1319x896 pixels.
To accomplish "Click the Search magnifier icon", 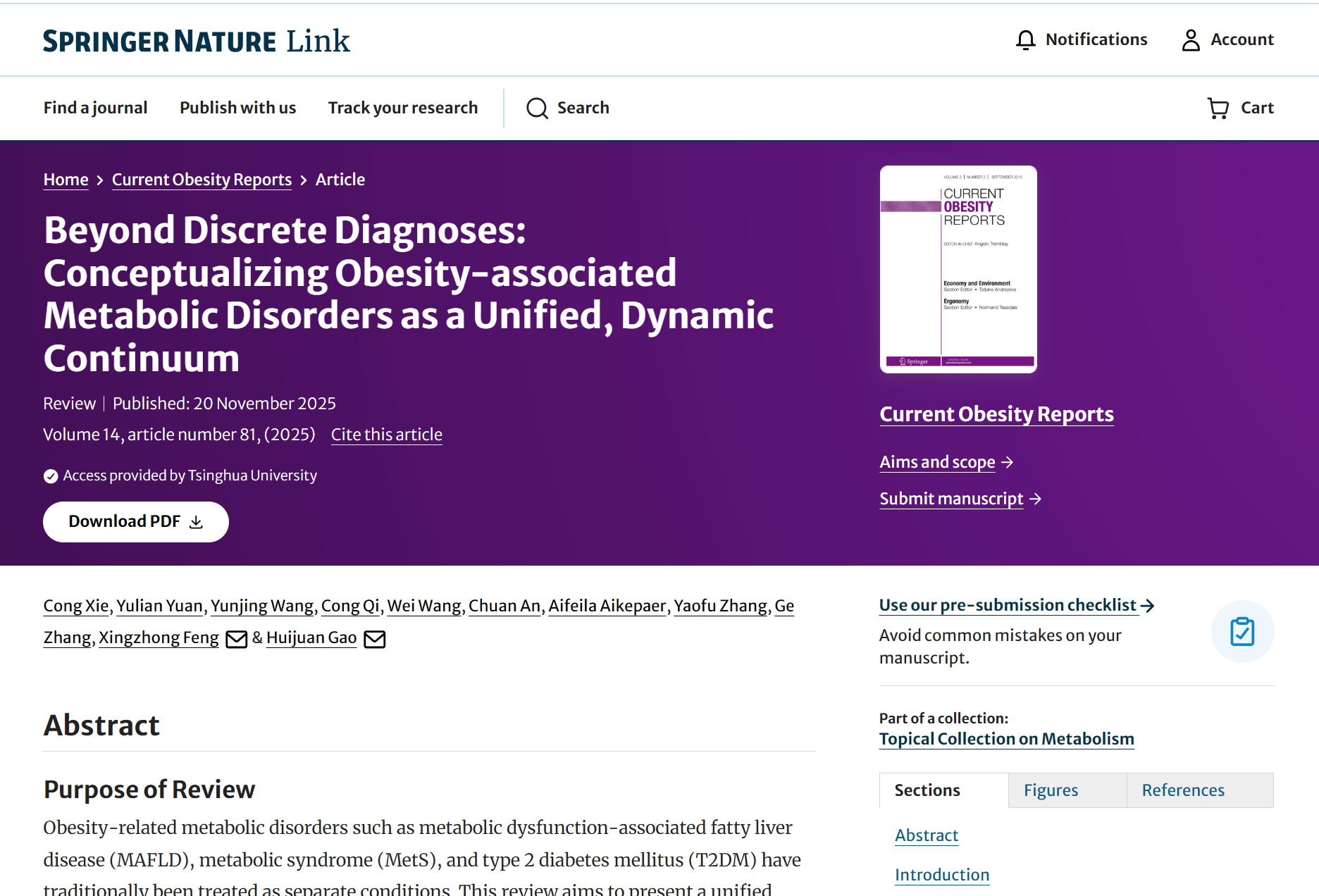I will [x=537, y=108].
